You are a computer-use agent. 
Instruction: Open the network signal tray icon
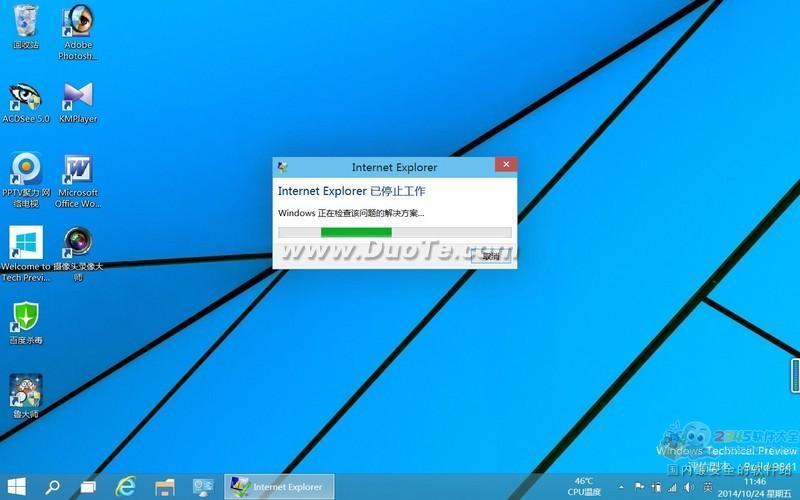click(672, 488)
